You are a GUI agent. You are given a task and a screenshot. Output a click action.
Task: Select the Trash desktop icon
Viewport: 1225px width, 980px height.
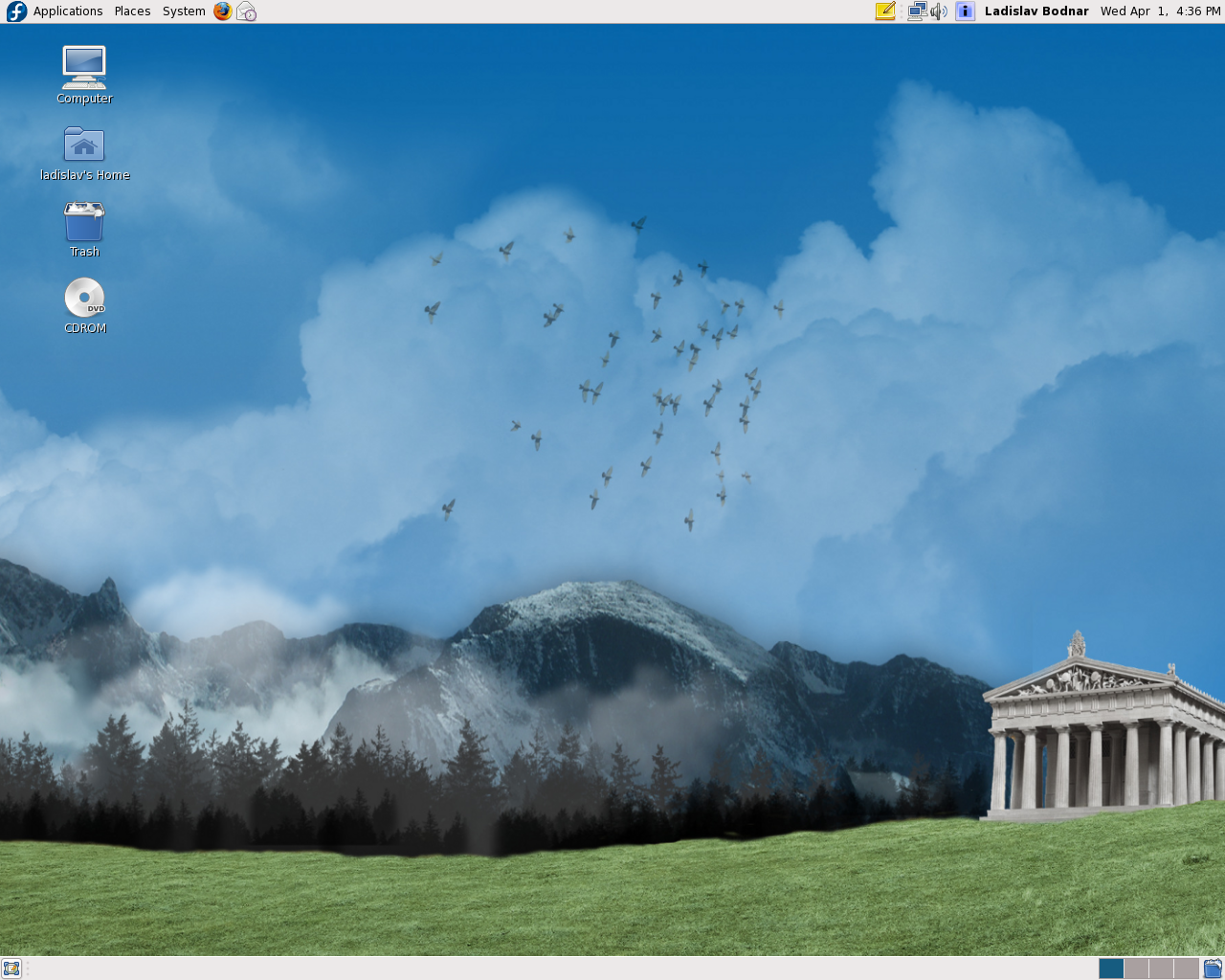pos(84,230)
